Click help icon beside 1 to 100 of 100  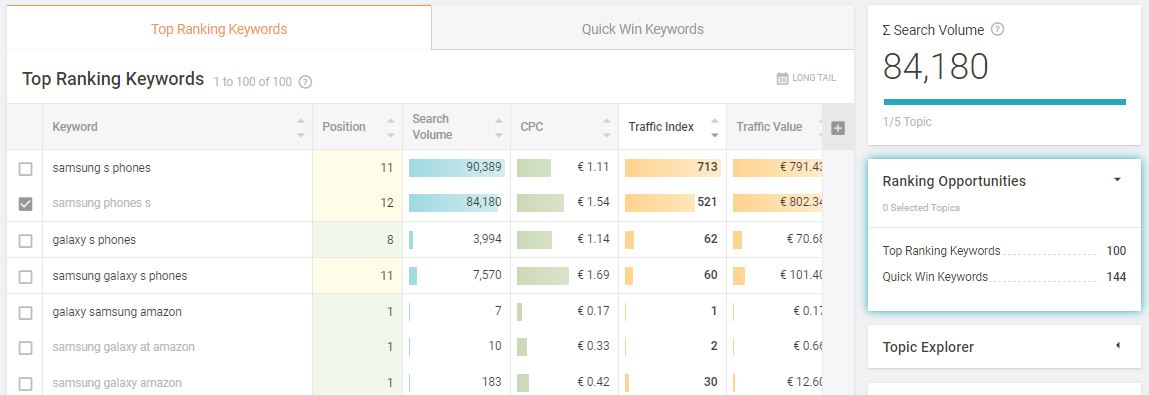coord(306,82)
